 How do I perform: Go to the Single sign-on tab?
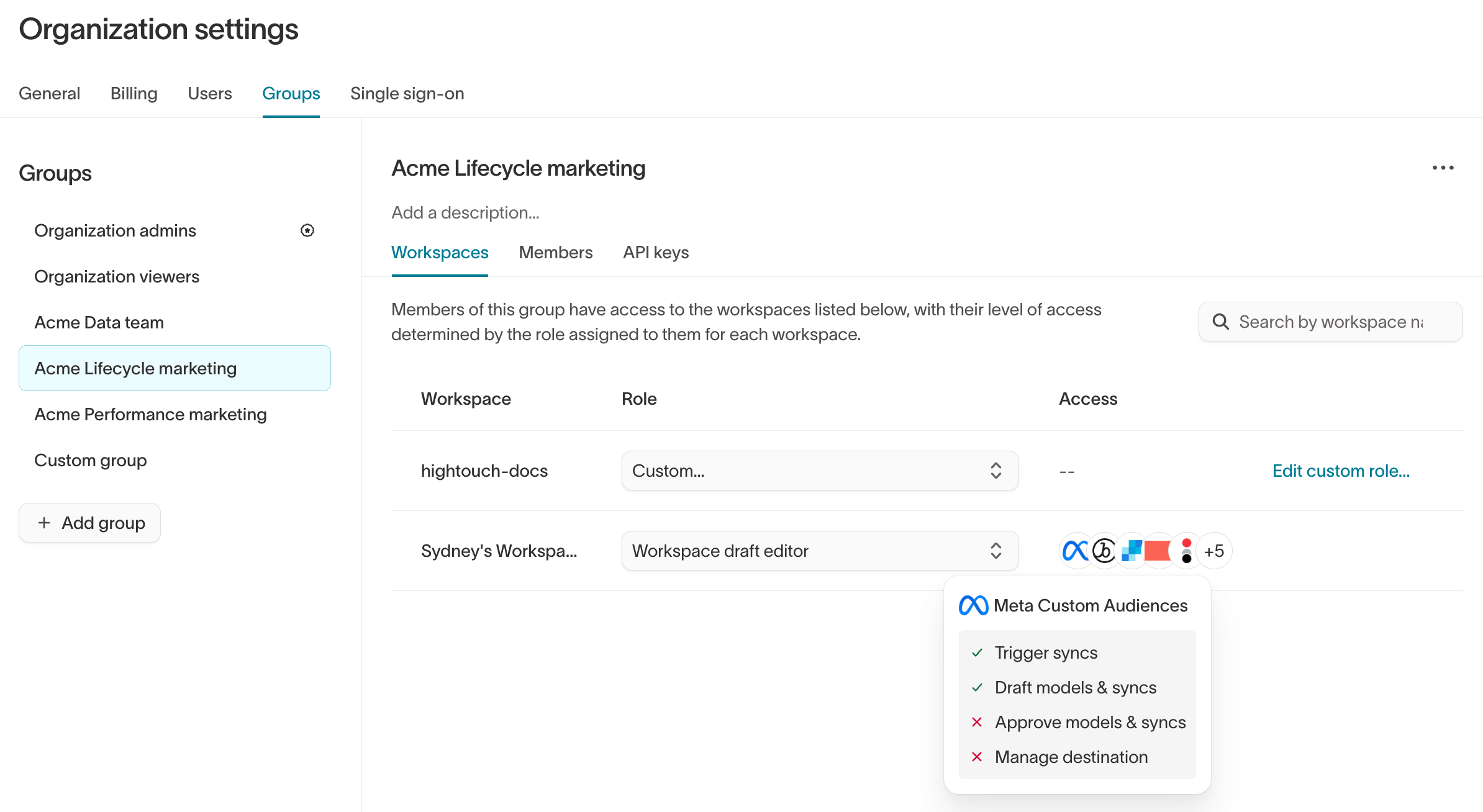coord(407,93)
